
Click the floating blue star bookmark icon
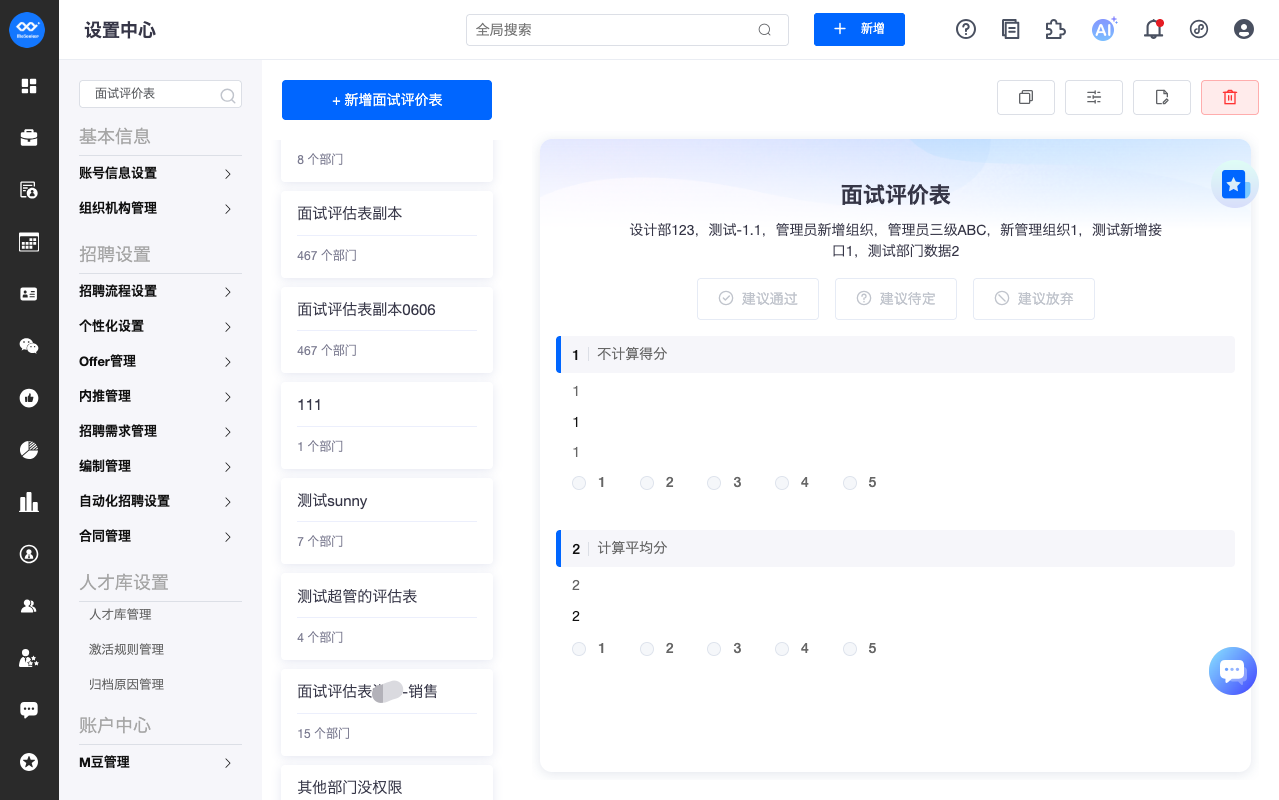(1235, 185)
